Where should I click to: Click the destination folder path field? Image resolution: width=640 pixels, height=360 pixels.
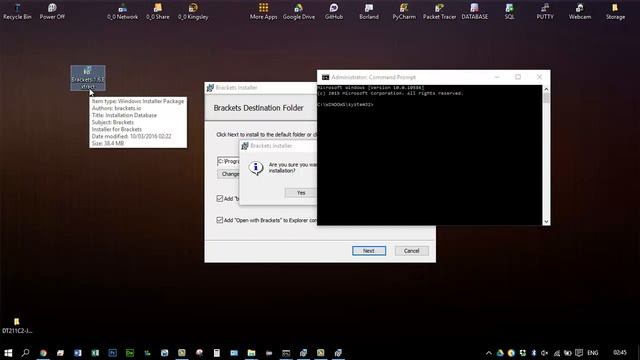point(228,161)
